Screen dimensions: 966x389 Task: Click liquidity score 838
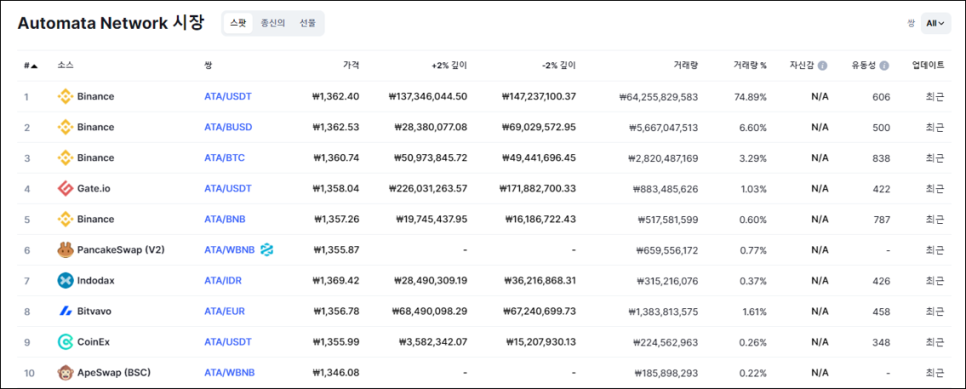click(881, 158)
